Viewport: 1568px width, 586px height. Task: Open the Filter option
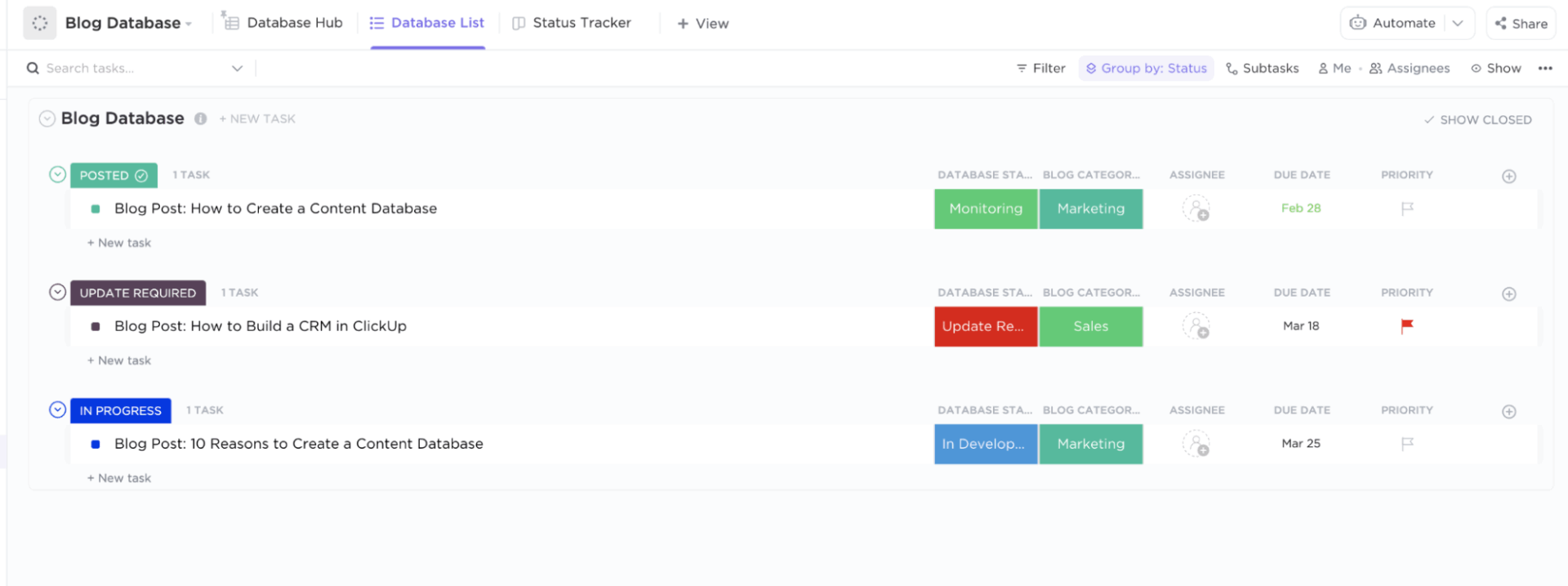click(x=1041, y=69)
